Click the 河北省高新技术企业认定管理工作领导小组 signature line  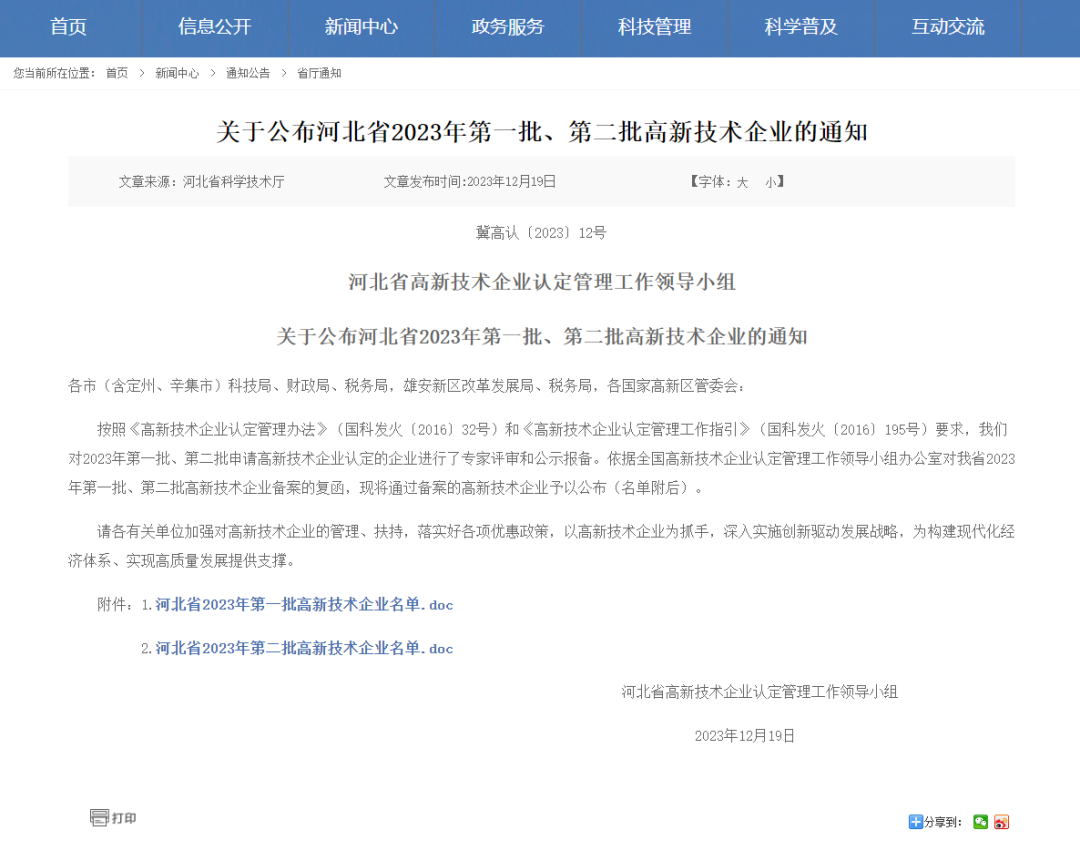point(760,692)
